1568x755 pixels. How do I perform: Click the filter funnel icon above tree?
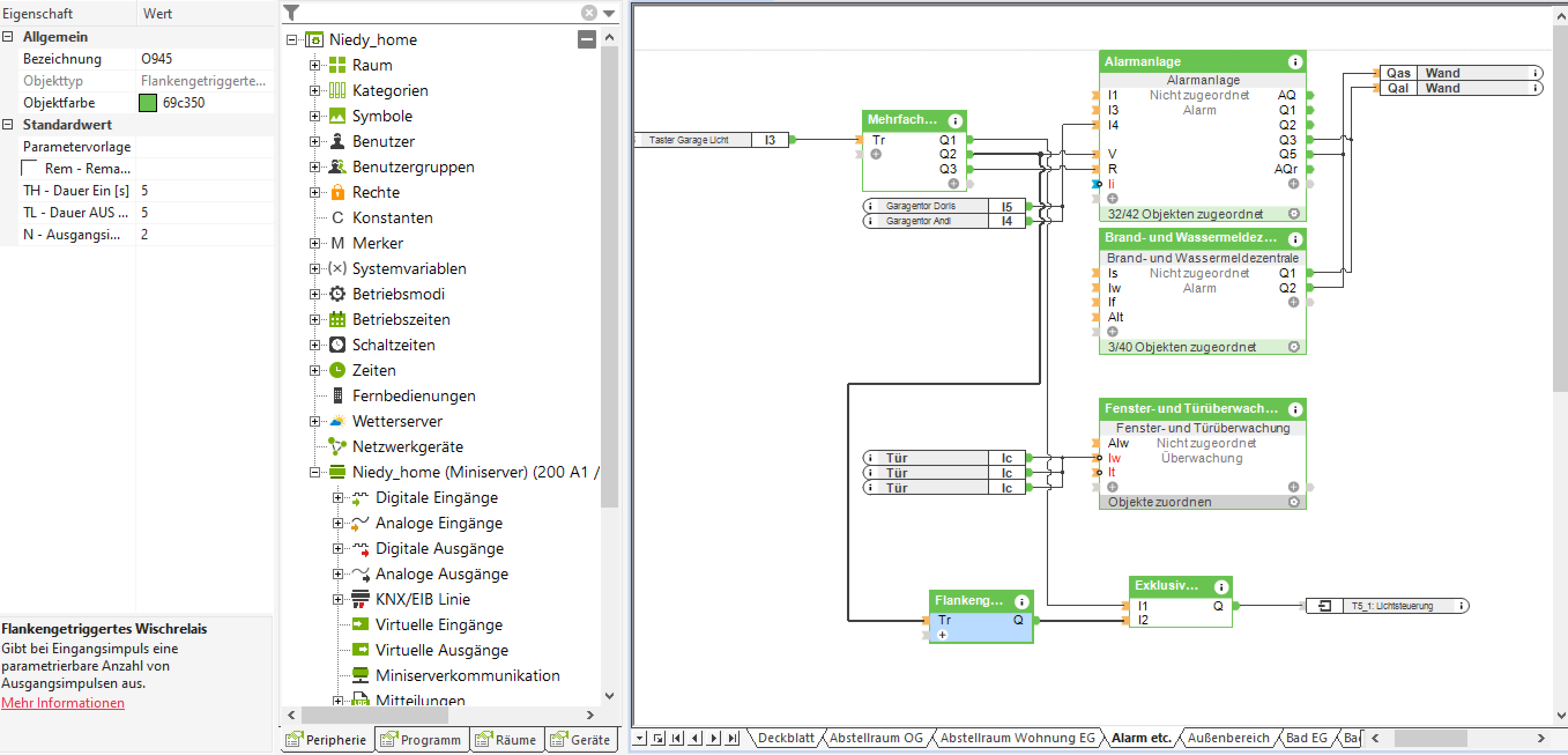point(292,12)
